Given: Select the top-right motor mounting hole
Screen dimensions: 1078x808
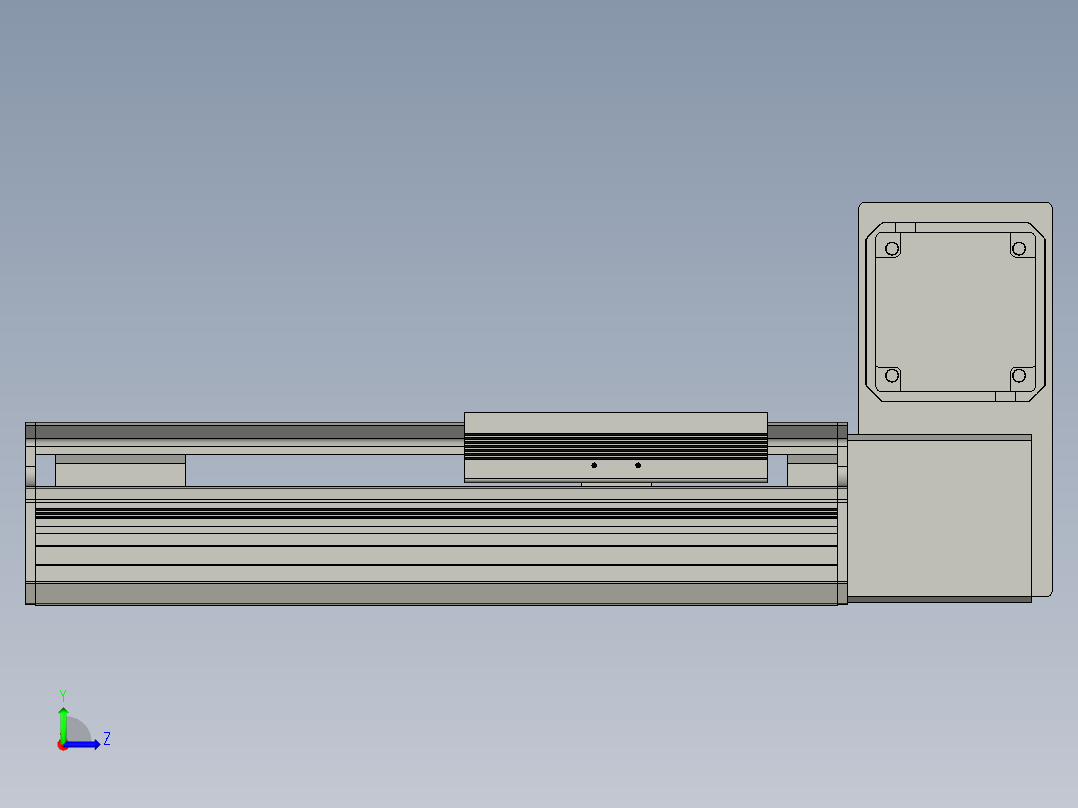Looking at the screenshot, I should (1019, 248).
